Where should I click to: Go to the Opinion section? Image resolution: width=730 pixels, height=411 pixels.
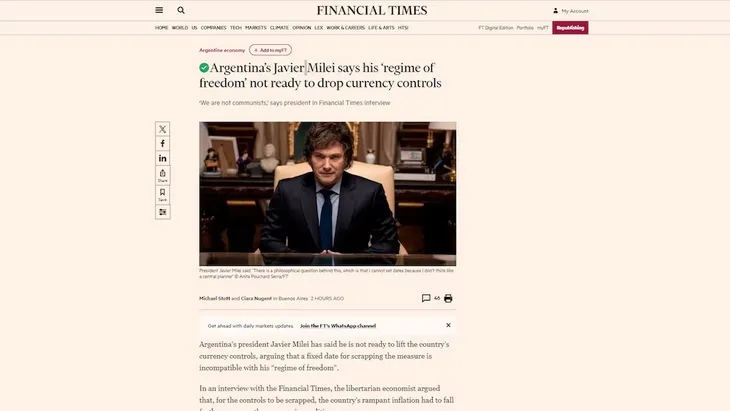(302, 28)
